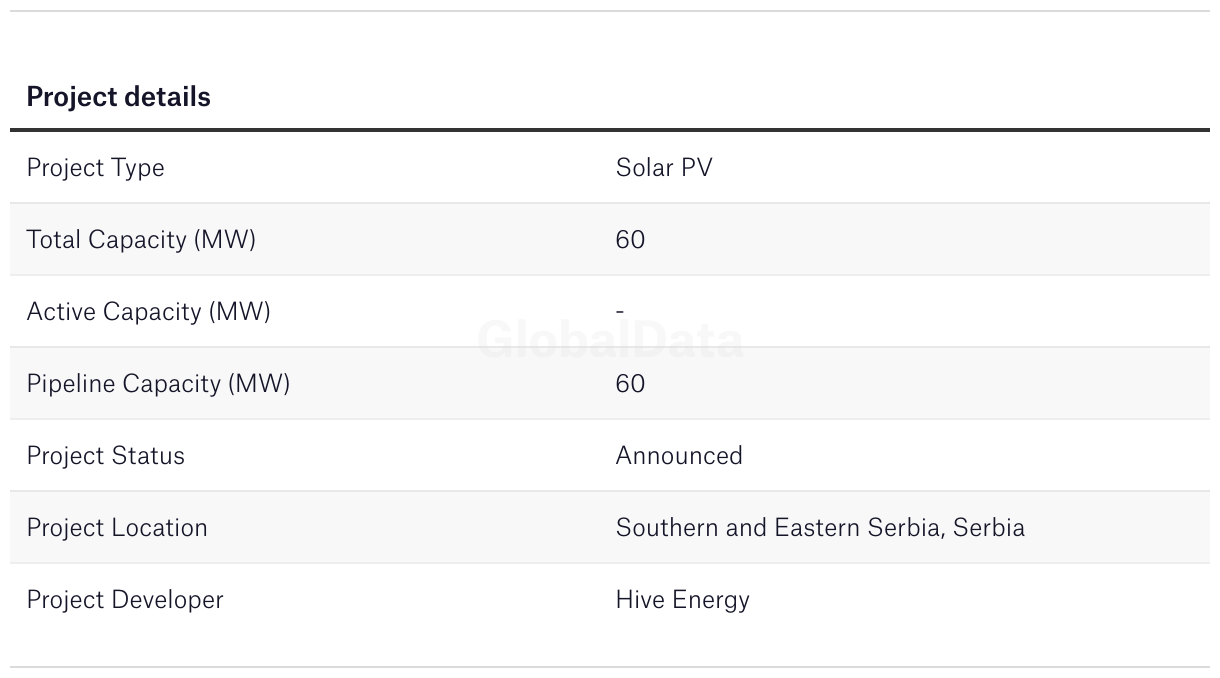This screenshot has width=1220, height=678.
Task: Click the Project details heading
Action: (x=118, y=97)
